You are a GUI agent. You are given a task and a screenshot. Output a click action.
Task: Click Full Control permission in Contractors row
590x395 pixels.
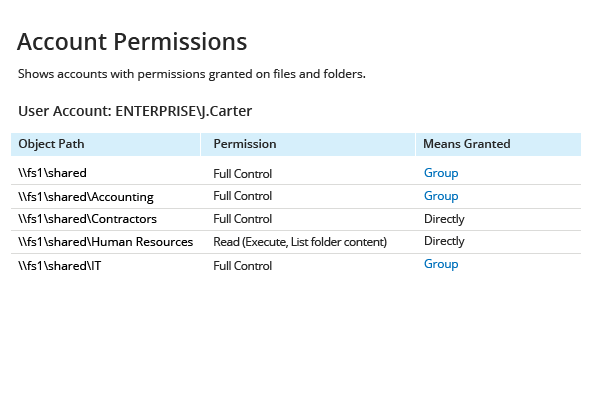(242, 219)
